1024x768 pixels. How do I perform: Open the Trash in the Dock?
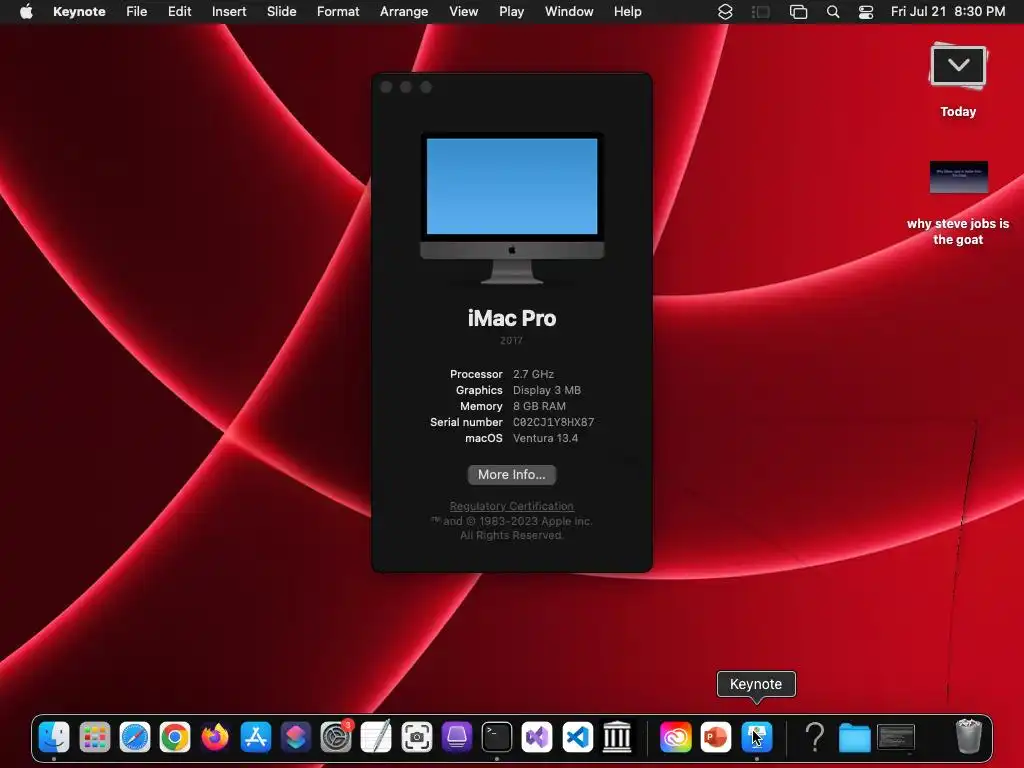click(x=968, y=736)
